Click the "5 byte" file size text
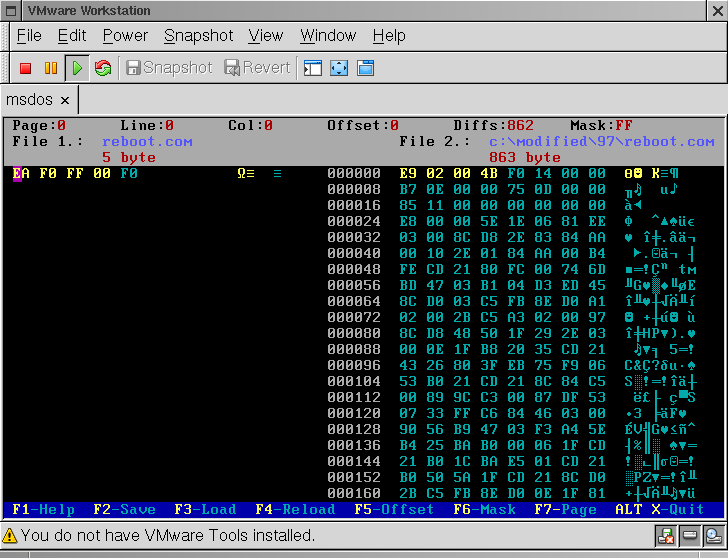728x558 pixels. (x=129, y=158)
